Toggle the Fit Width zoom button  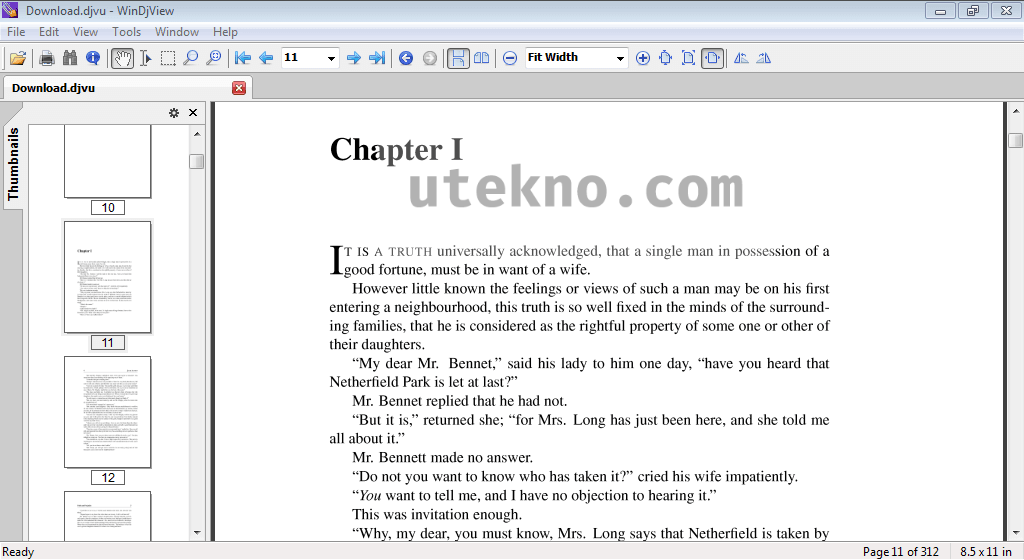click(712, 58)
